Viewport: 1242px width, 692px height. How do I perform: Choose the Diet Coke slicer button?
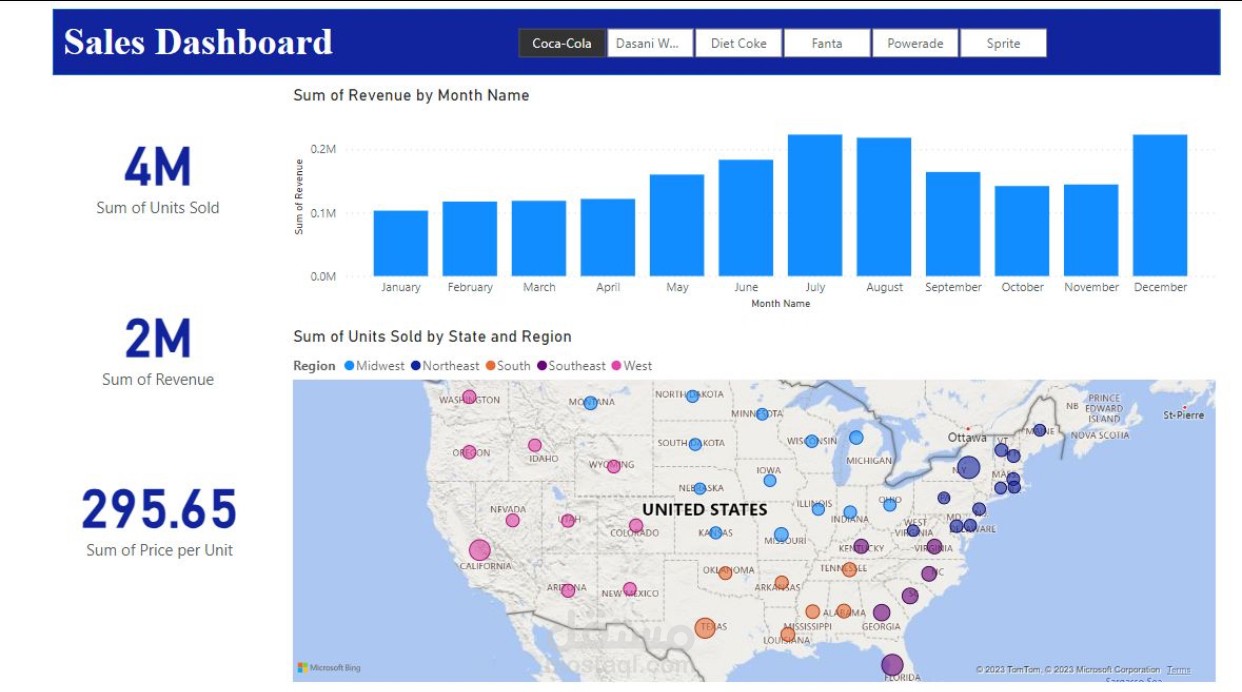[738, 43]
